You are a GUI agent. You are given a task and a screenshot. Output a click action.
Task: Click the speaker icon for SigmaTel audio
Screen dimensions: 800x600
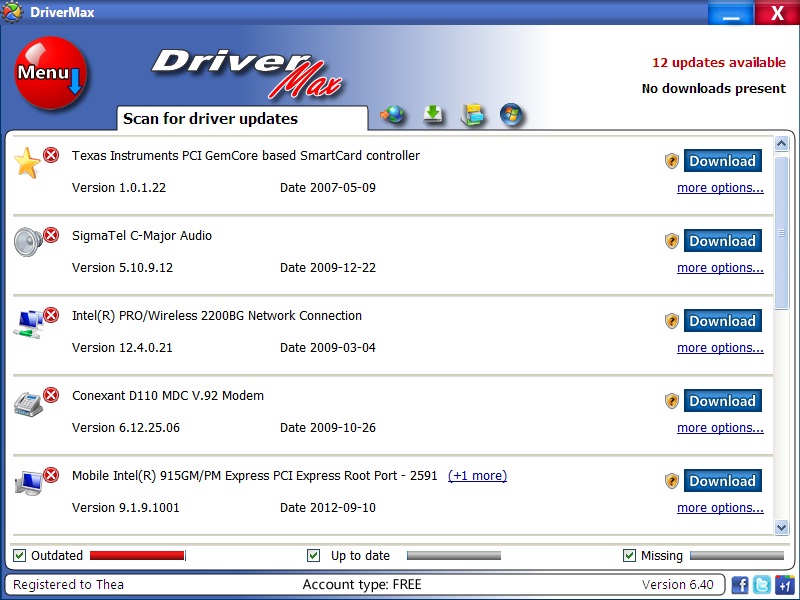click(x=28, y=242)
